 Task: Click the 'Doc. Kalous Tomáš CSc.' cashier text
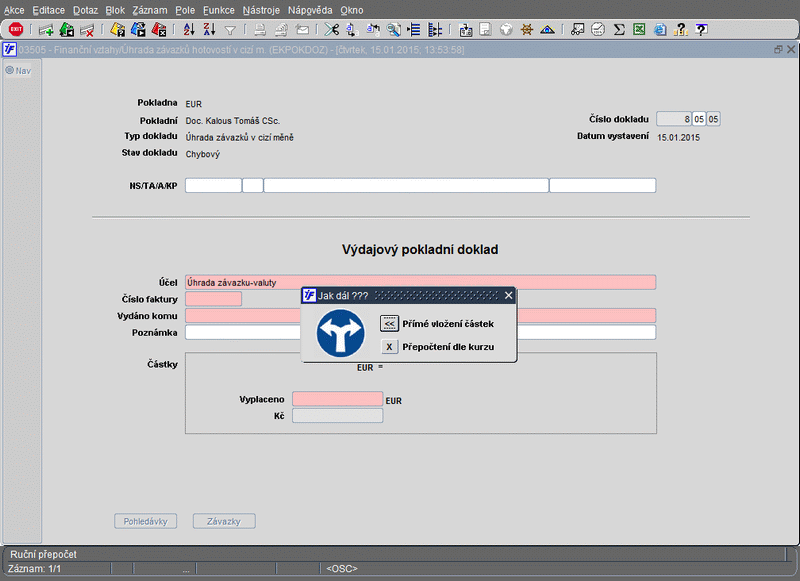(233, 121)
